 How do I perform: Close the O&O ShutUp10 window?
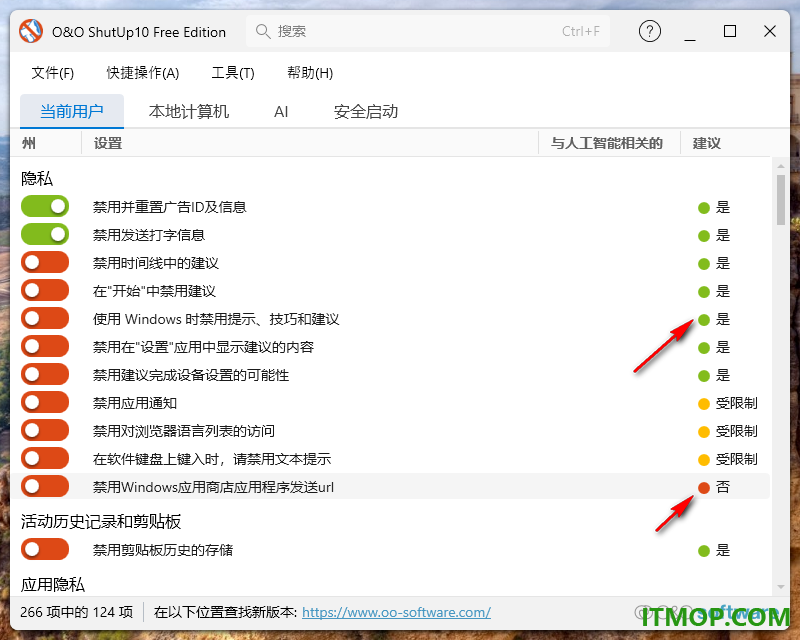click(770, 32)
